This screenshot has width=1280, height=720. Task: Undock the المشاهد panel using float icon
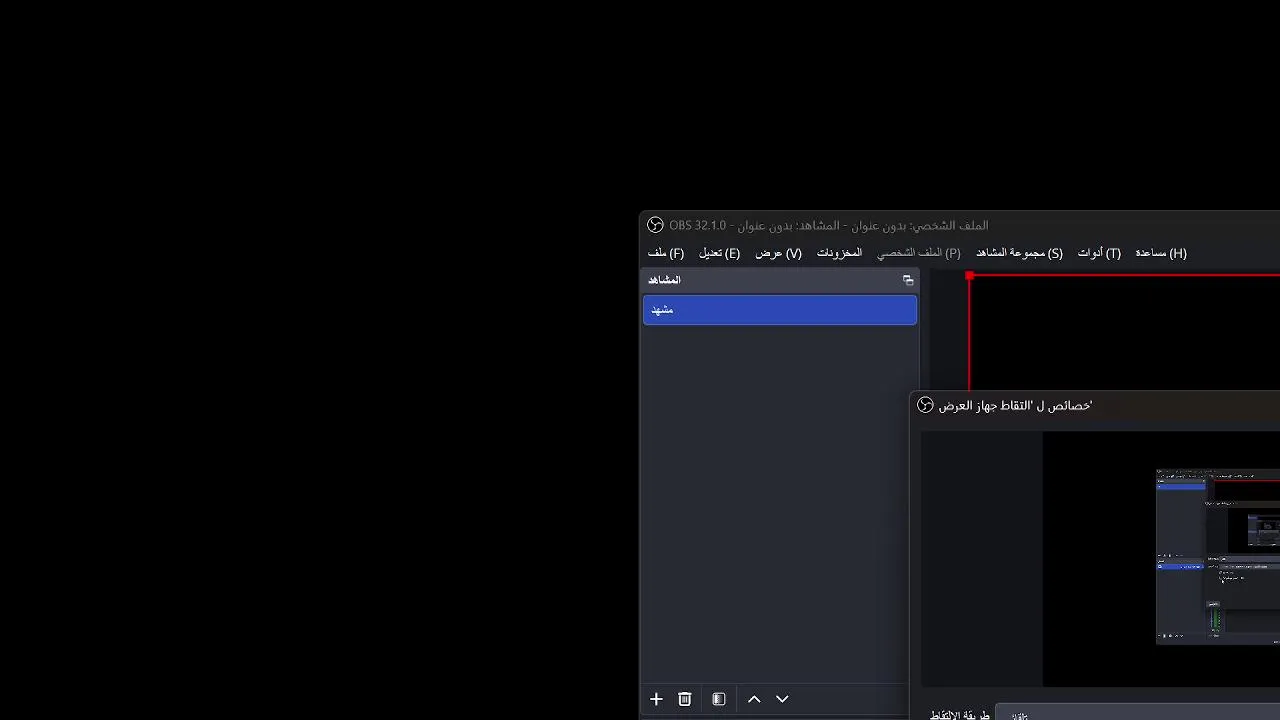(x=908, y=281)
